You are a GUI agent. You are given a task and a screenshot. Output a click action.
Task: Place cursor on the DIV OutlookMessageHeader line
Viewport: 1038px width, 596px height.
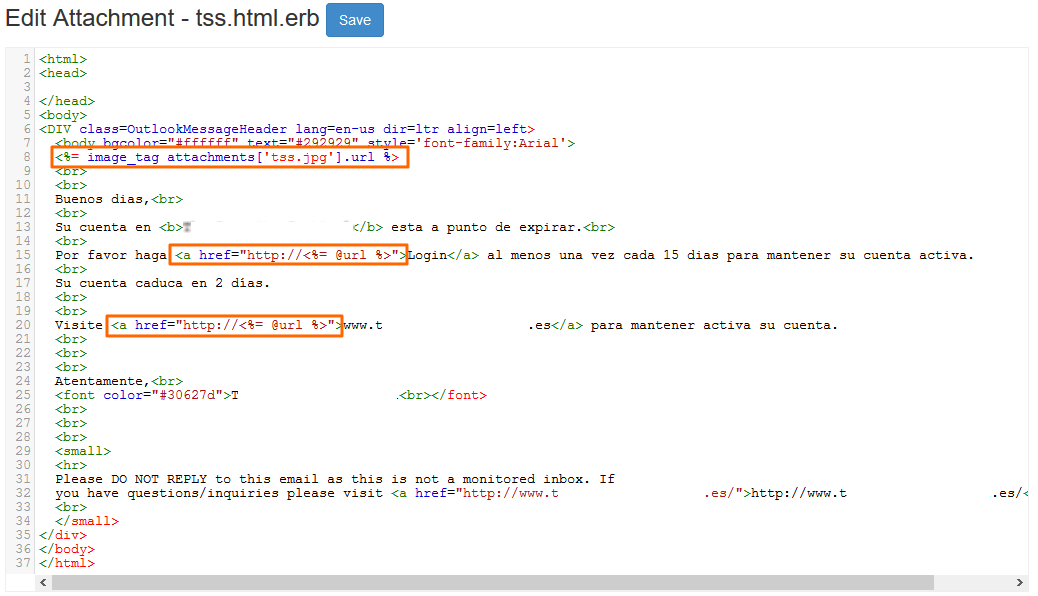pyautogui.click(x=287, y=129)
